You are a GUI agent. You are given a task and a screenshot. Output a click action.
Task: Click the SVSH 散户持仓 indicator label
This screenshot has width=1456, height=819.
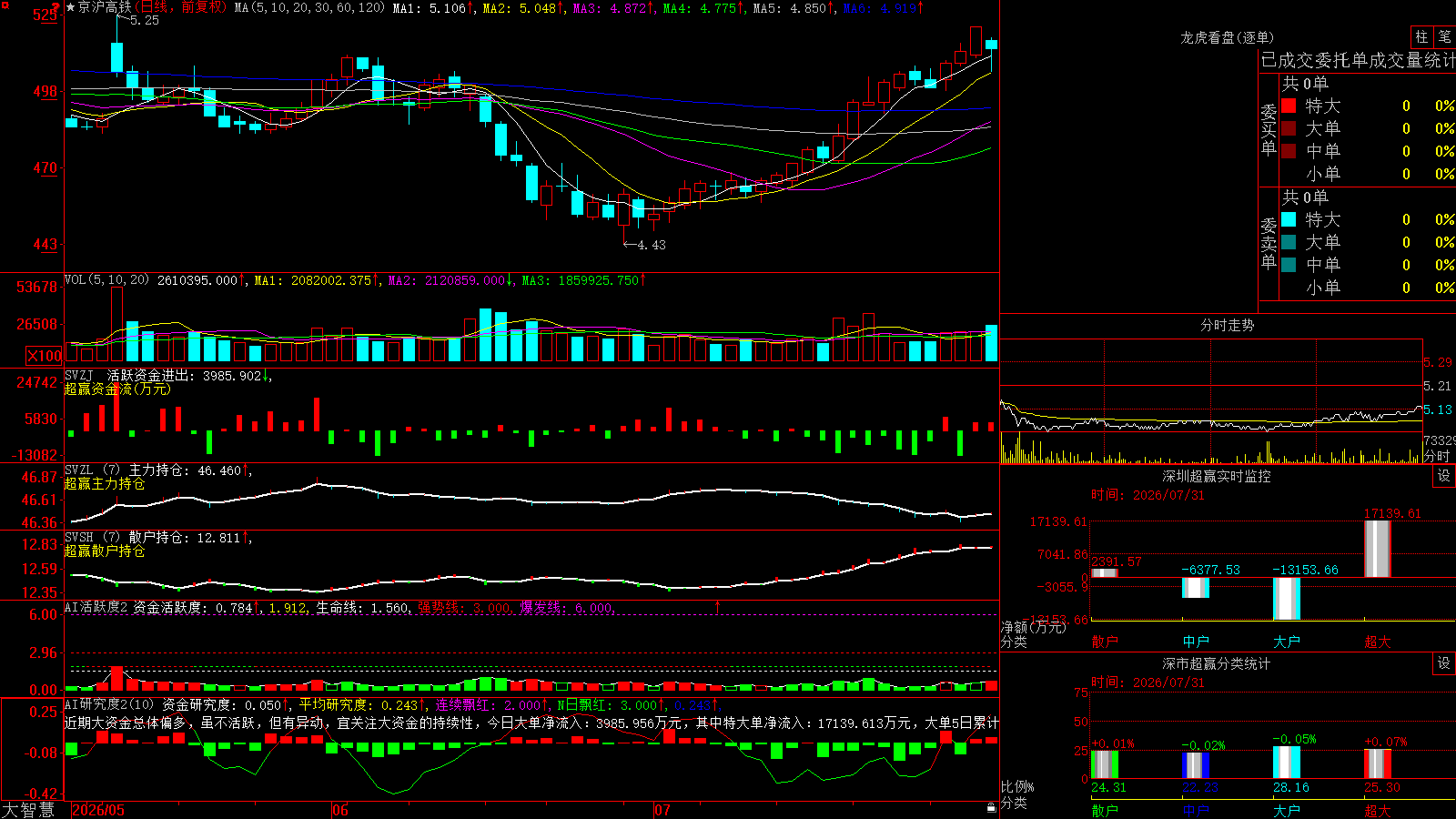point(128,538)
